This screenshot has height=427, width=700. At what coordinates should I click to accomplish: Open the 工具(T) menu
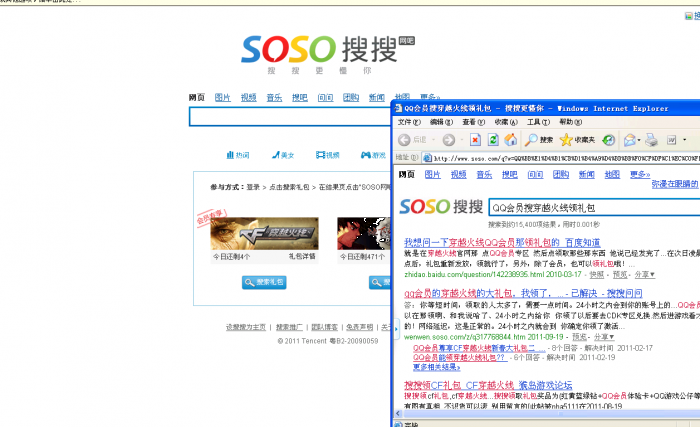coord(538,122)
